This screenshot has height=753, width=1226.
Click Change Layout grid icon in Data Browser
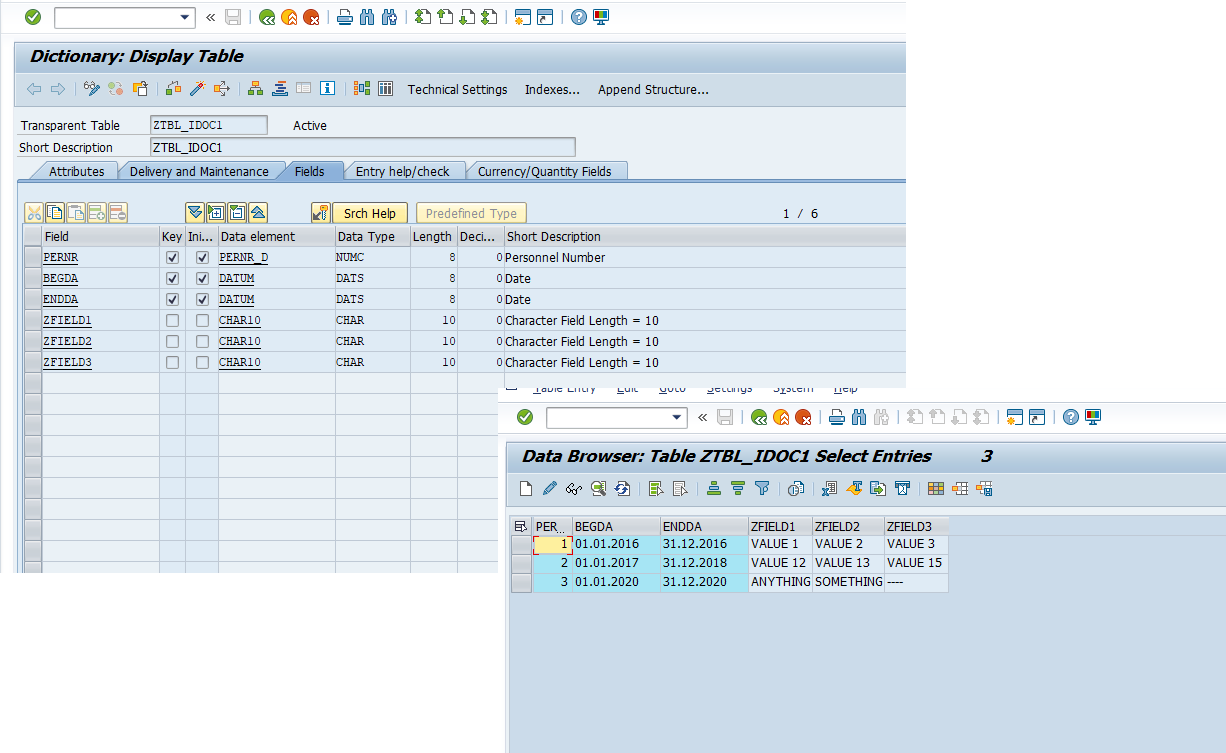(x=936, y=489)
